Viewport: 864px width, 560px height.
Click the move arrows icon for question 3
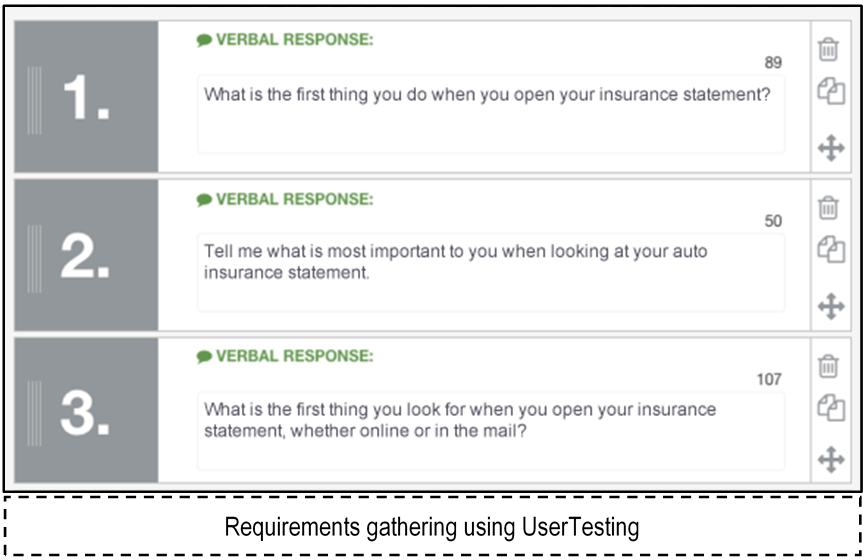(x=831, y=460)
